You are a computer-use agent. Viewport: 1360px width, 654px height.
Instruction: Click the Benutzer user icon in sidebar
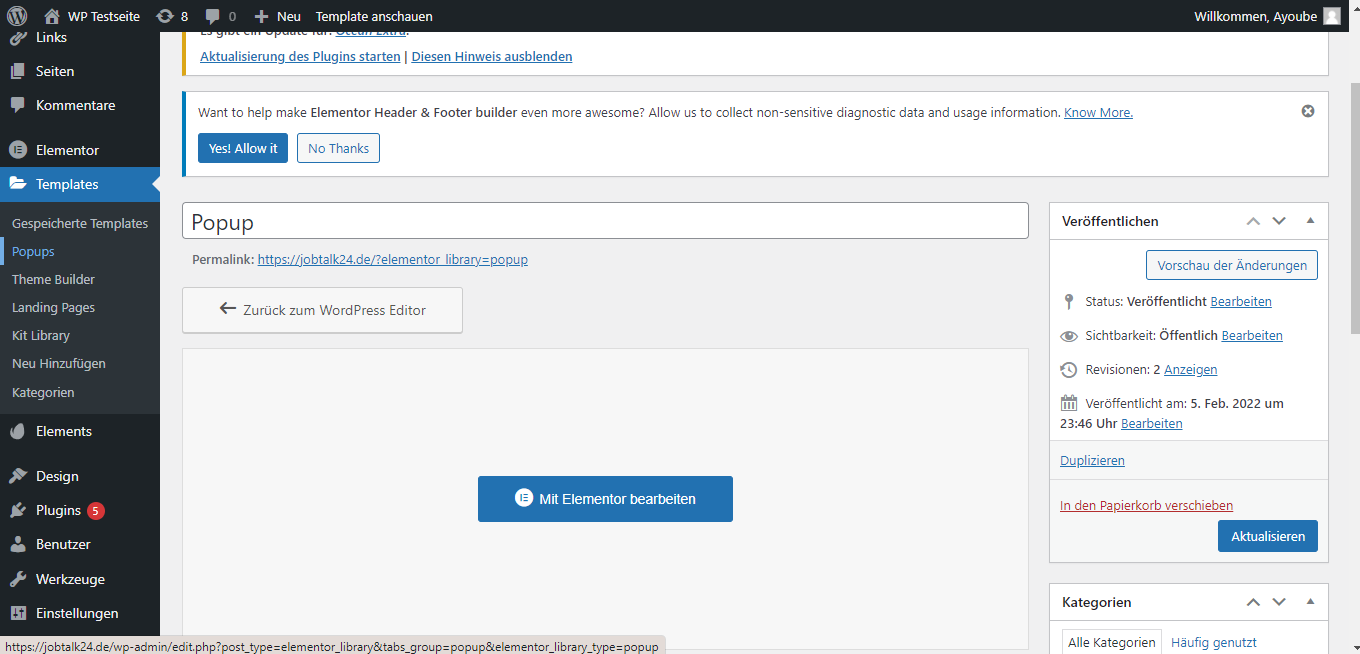(18, 544)
